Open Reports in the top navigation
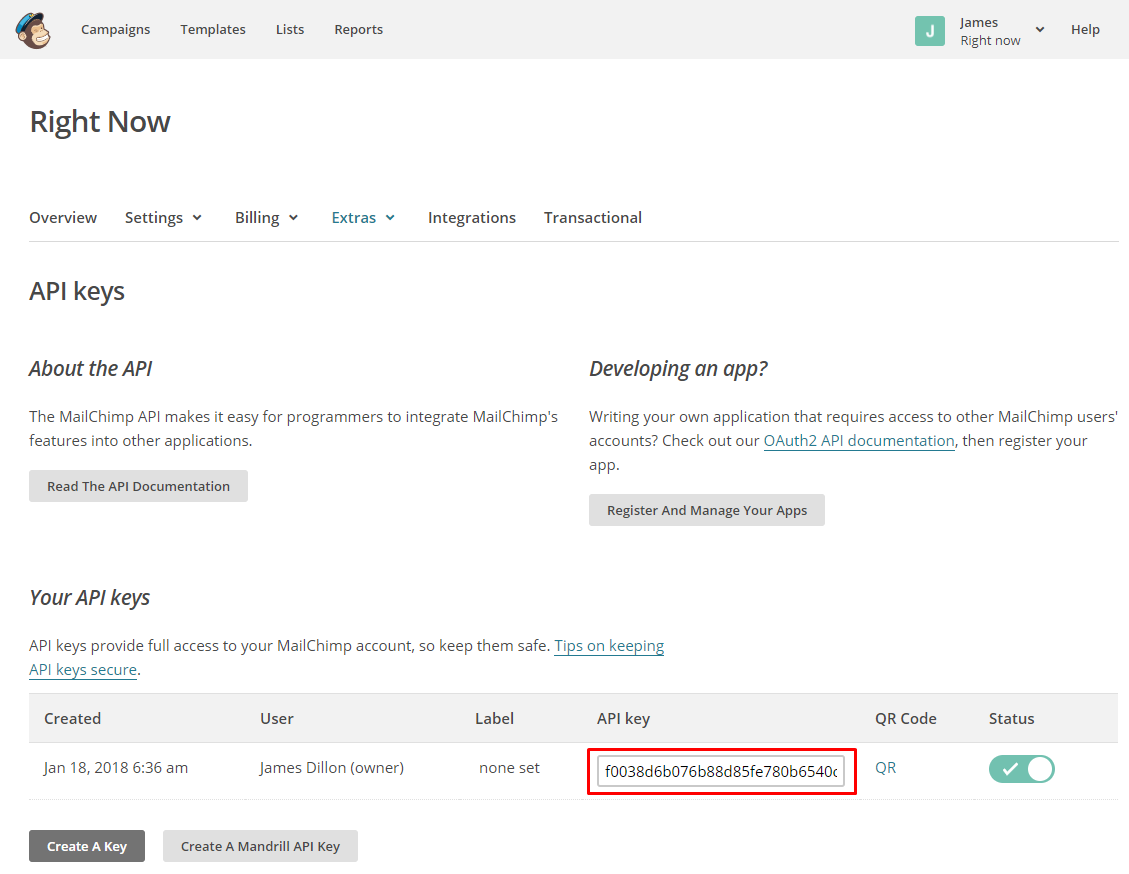Image resolution: width=1129 pixels, height=874 pixels. point(359,30)
